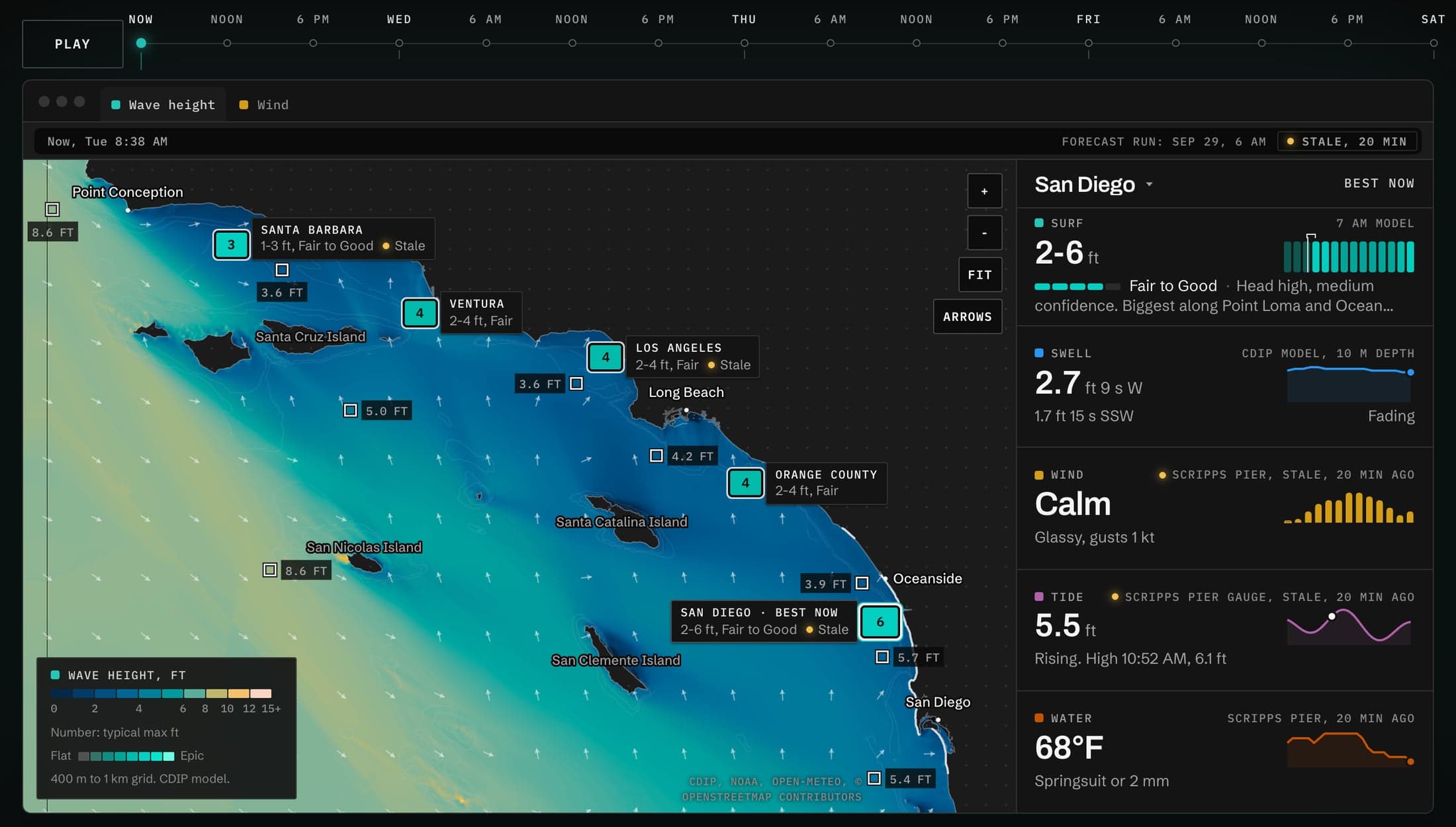Image resolution: width=1456 pixels, height=827 pixels.
Task: Click the wave height color scale
Action: click(161, 693)
